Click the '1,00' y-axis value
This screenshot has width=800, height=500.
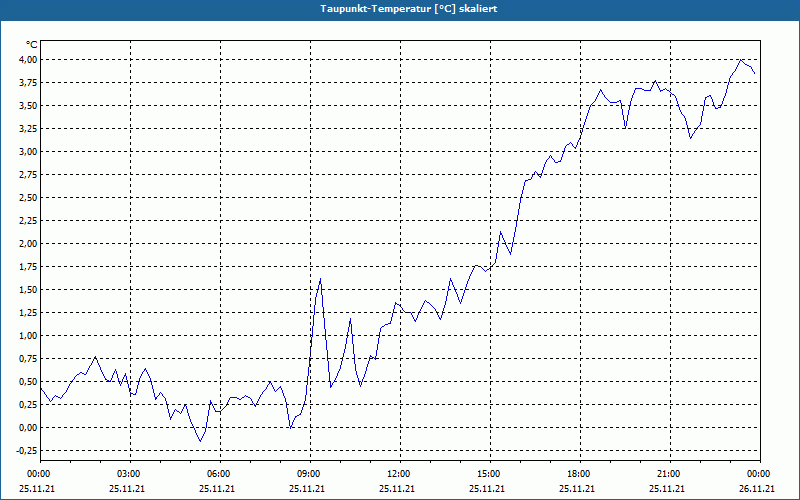click(28, 335)
